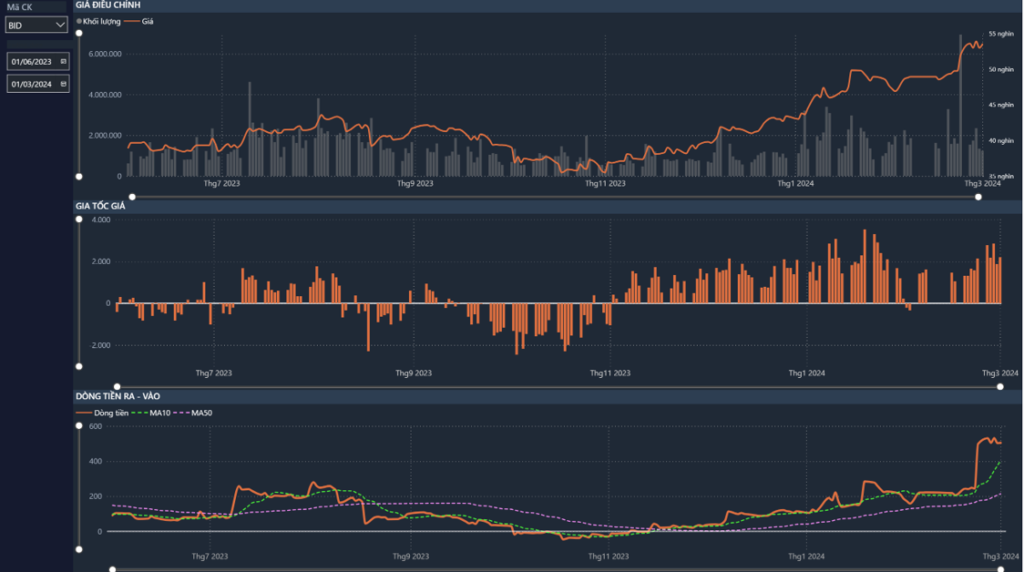Open calendar picker for start date 01/06/2023
Screen dimensions: 1024x572
[x=63, y=62]
